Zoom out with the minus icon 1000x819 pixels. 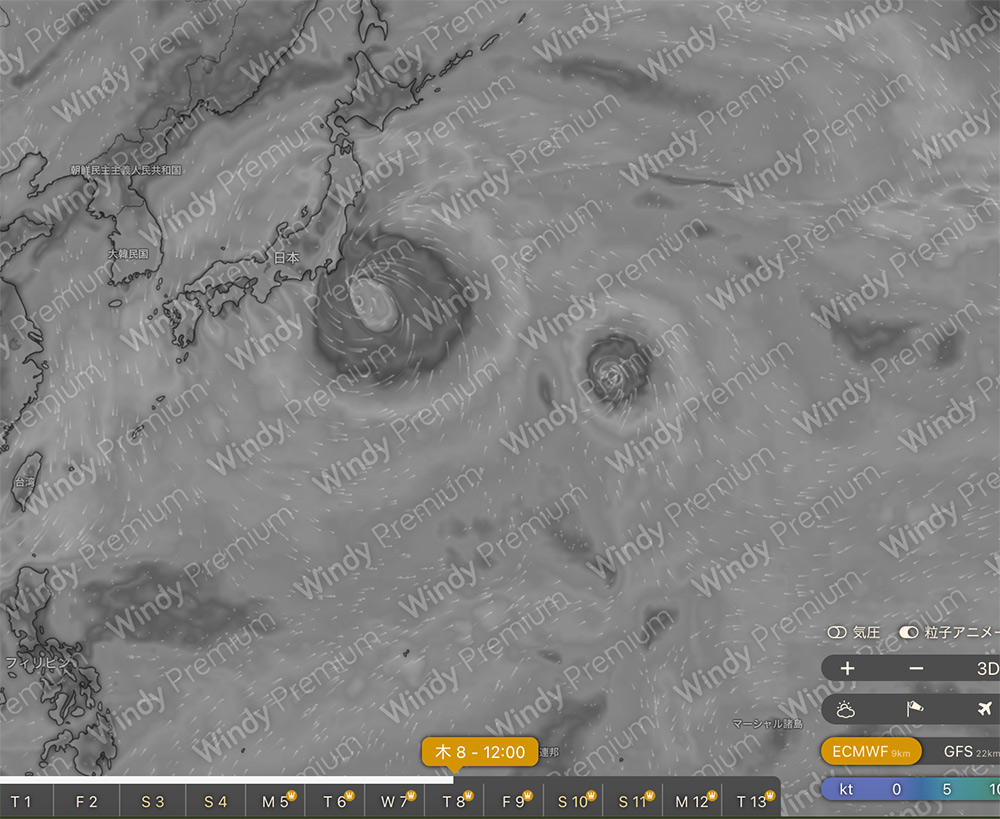click(x=916, y=668)
